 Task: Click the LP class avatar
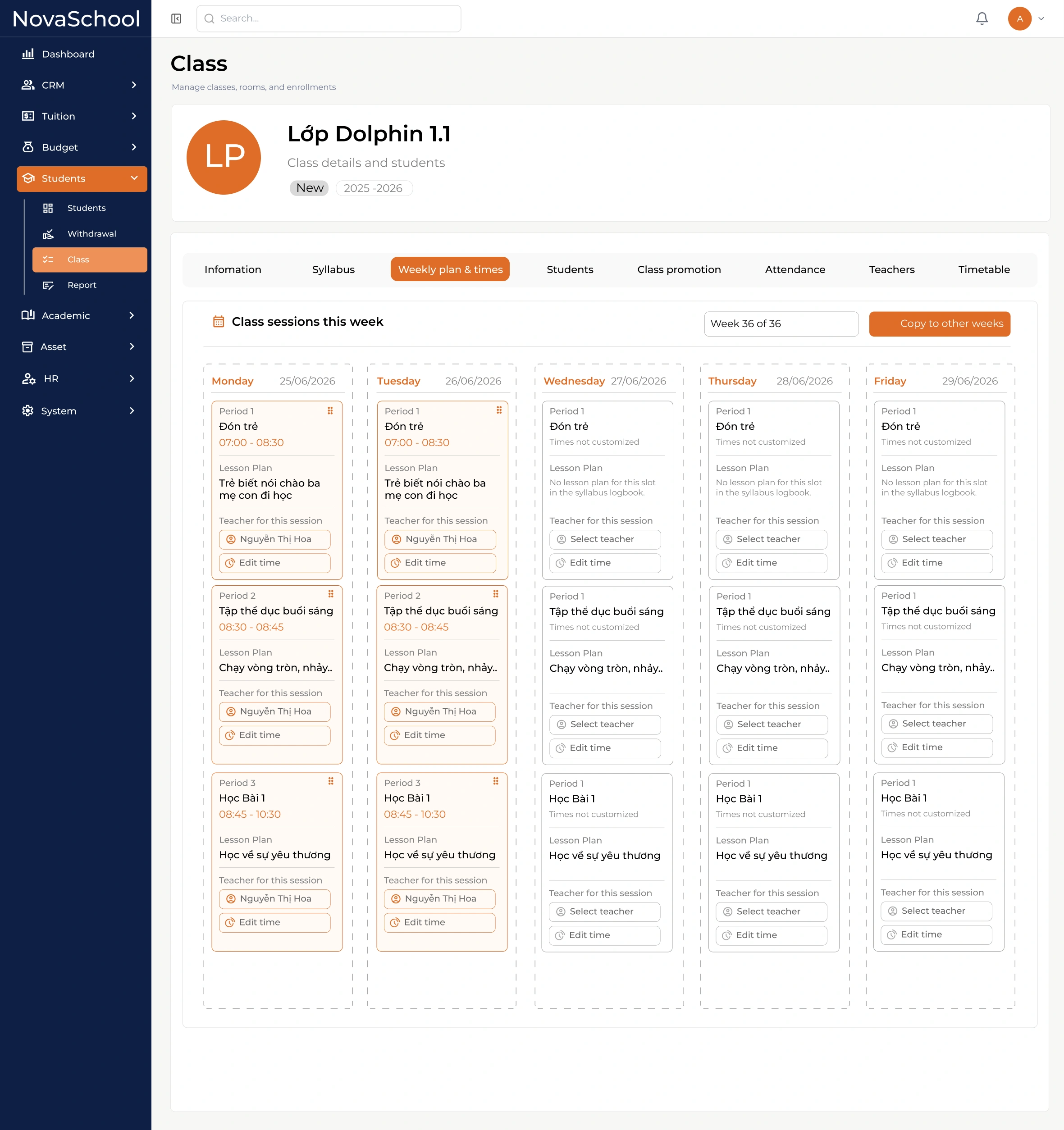tap(224, 157)
